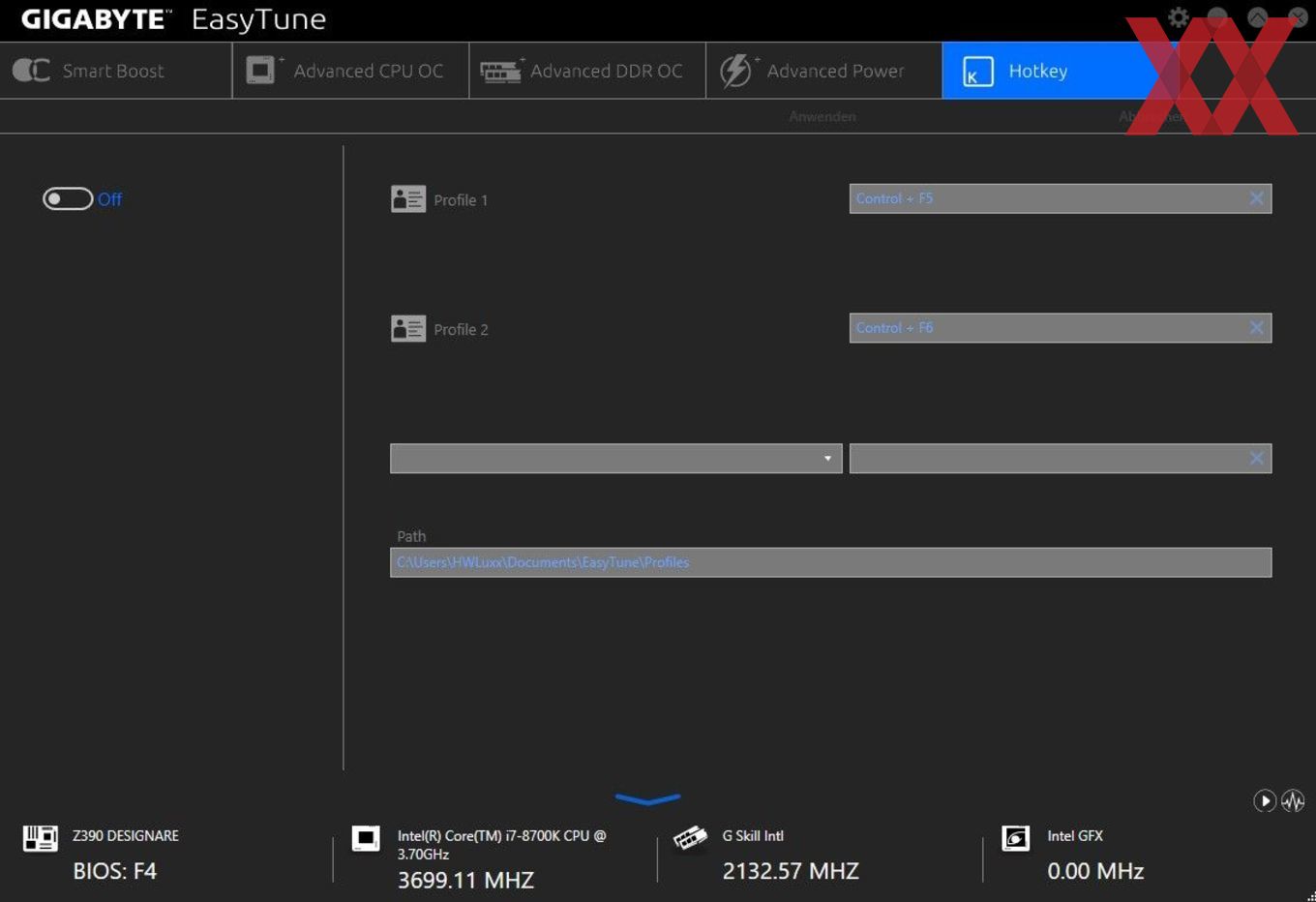
Task: Clear the Control + F6 hotkey
Action: [1256, 328]
